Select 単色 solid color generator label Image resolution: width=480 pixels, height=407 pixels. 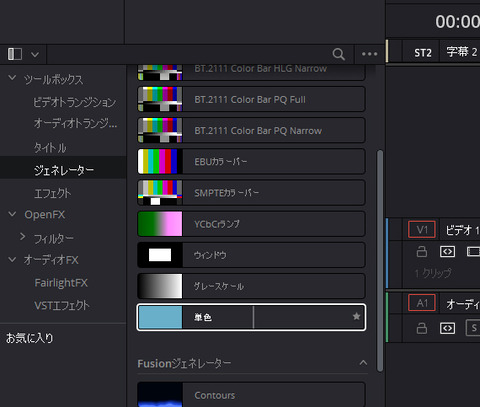[203, 317]
